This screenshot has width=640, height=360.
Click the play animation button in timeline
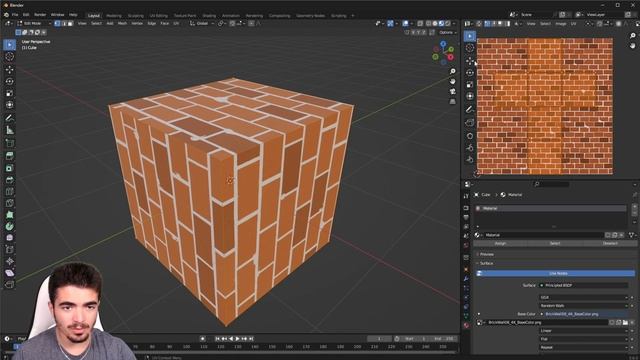[238, 339]
